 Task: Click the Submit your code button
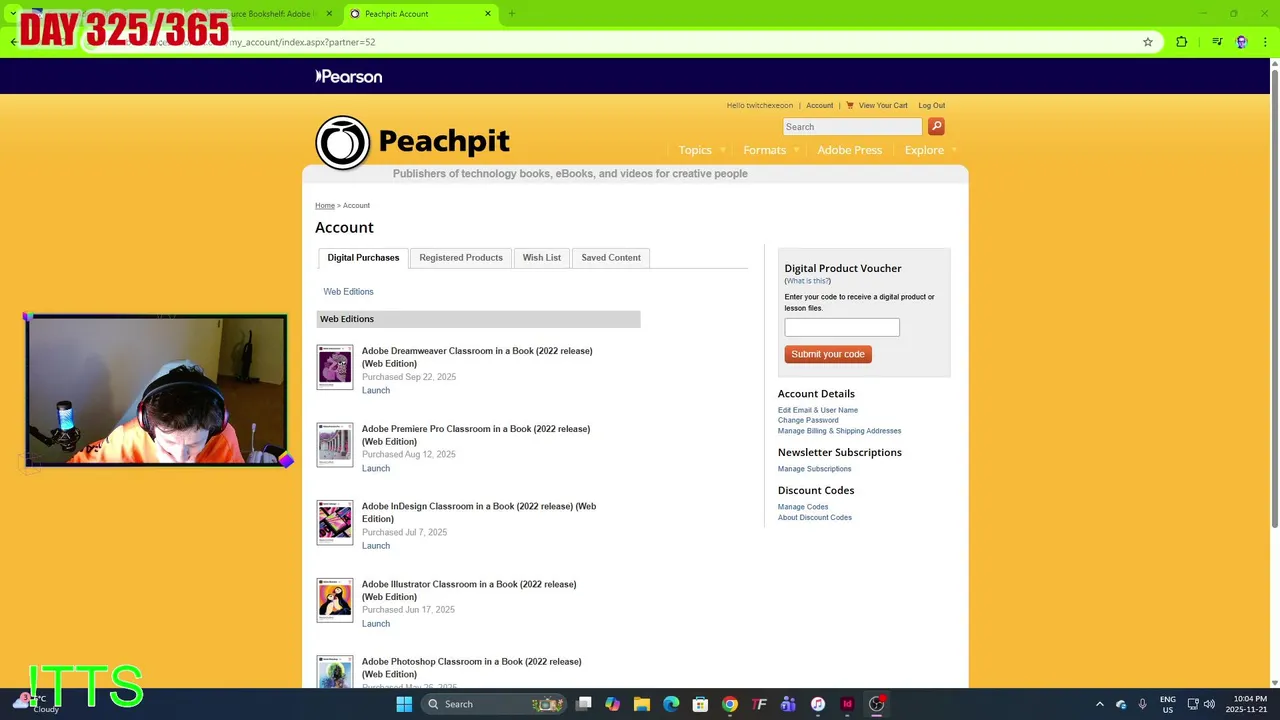pyautogui.click(x=828, y=354)
